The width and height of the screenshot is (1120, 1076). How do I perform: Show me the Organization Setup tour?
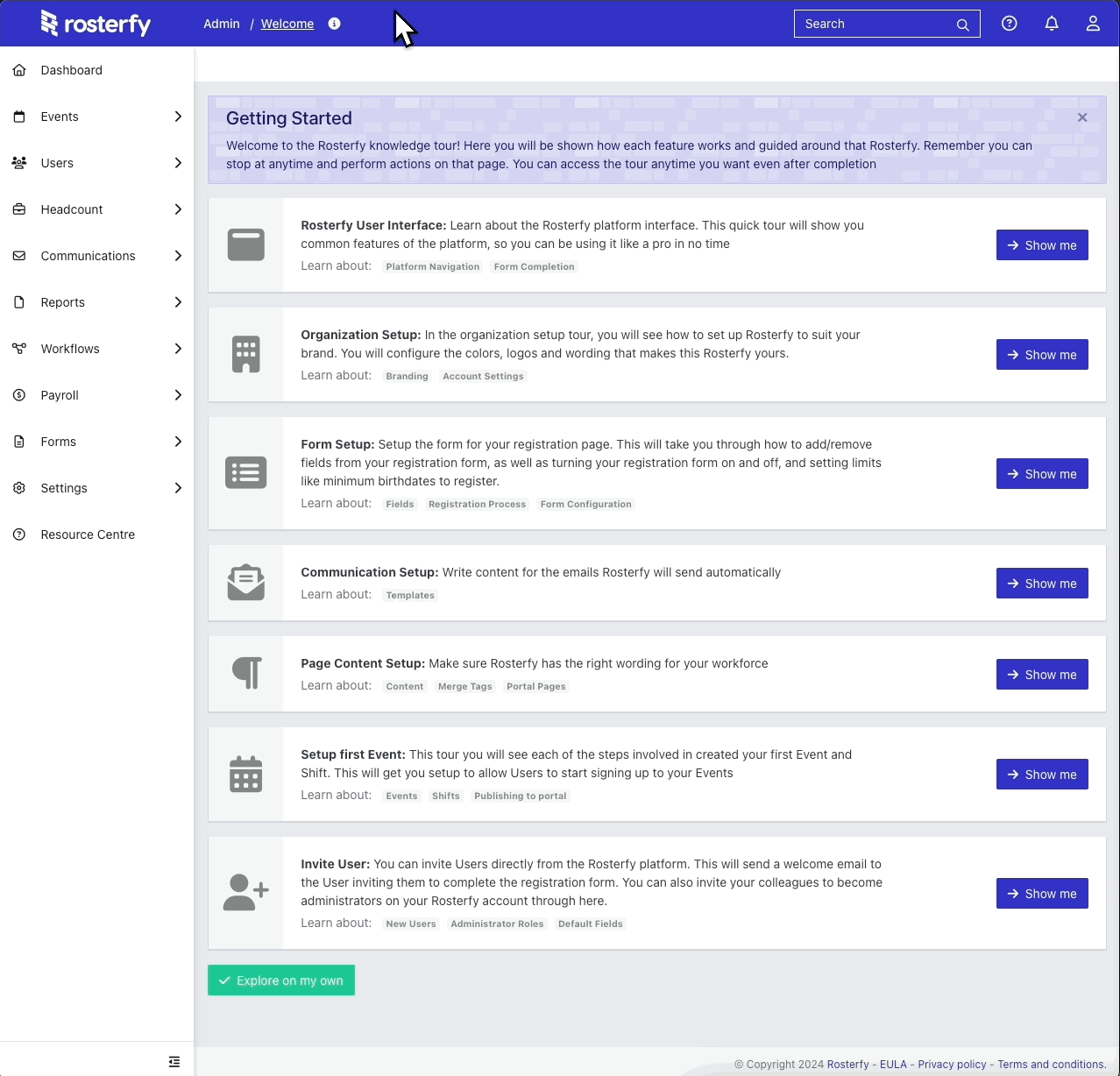click(1042, 355)
